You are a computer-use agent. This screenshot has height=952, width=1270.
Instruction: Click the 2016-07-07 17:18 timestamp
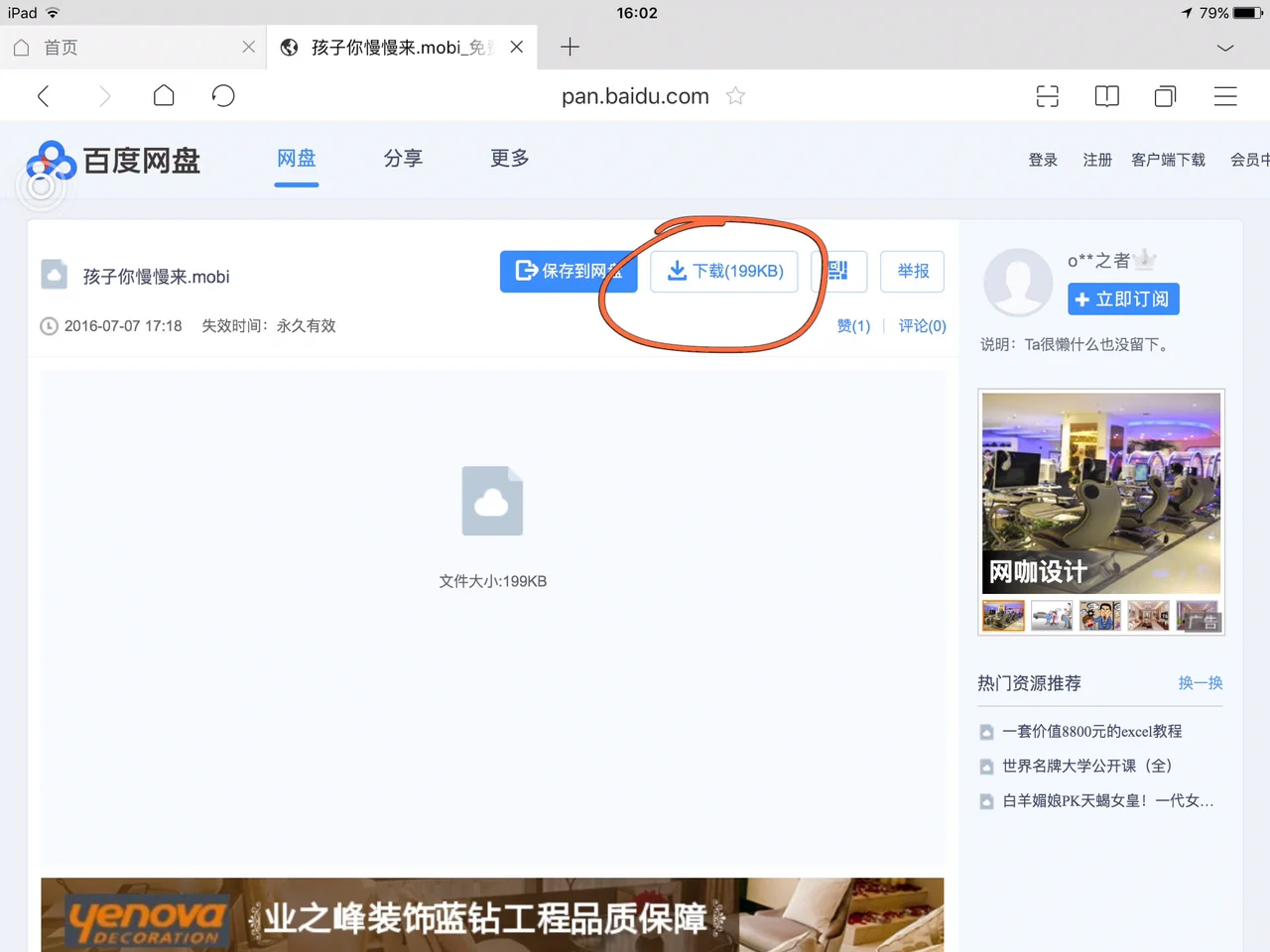click(123, 326)
